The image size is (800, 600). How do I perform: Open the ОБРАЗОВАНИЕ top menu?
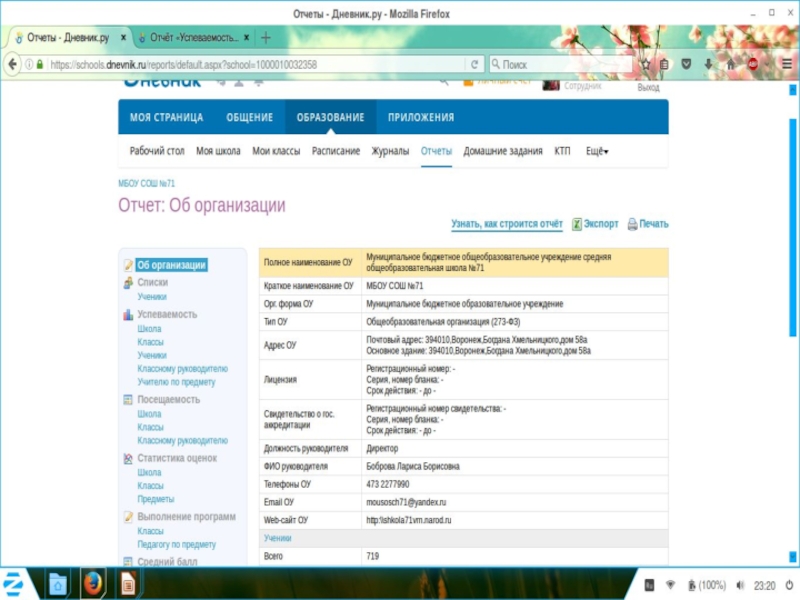[330, 117]
